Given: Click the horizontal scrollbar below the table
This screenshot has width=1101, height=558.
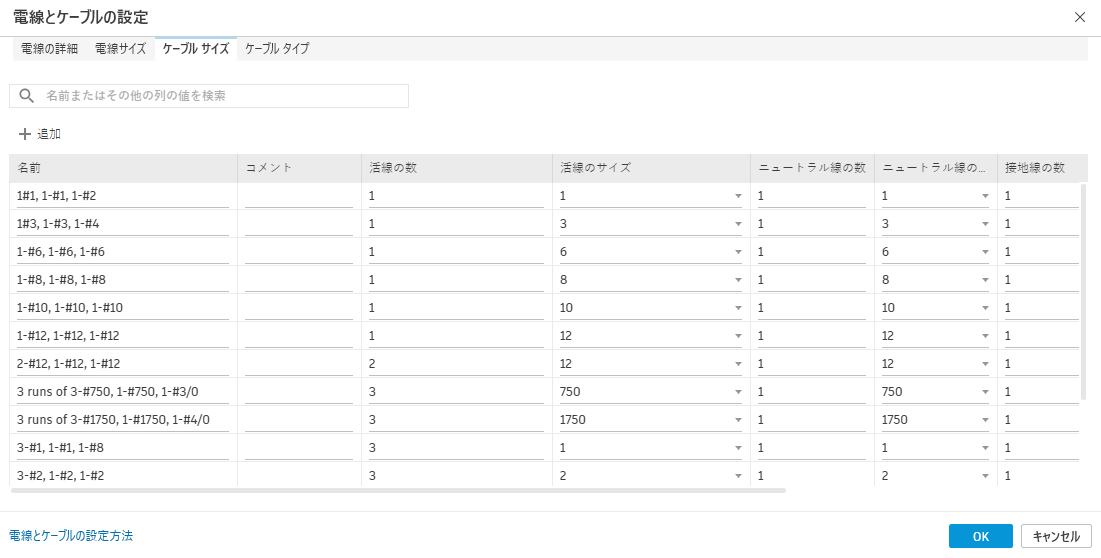Looking at the screenshot, I should coord(398,490).
